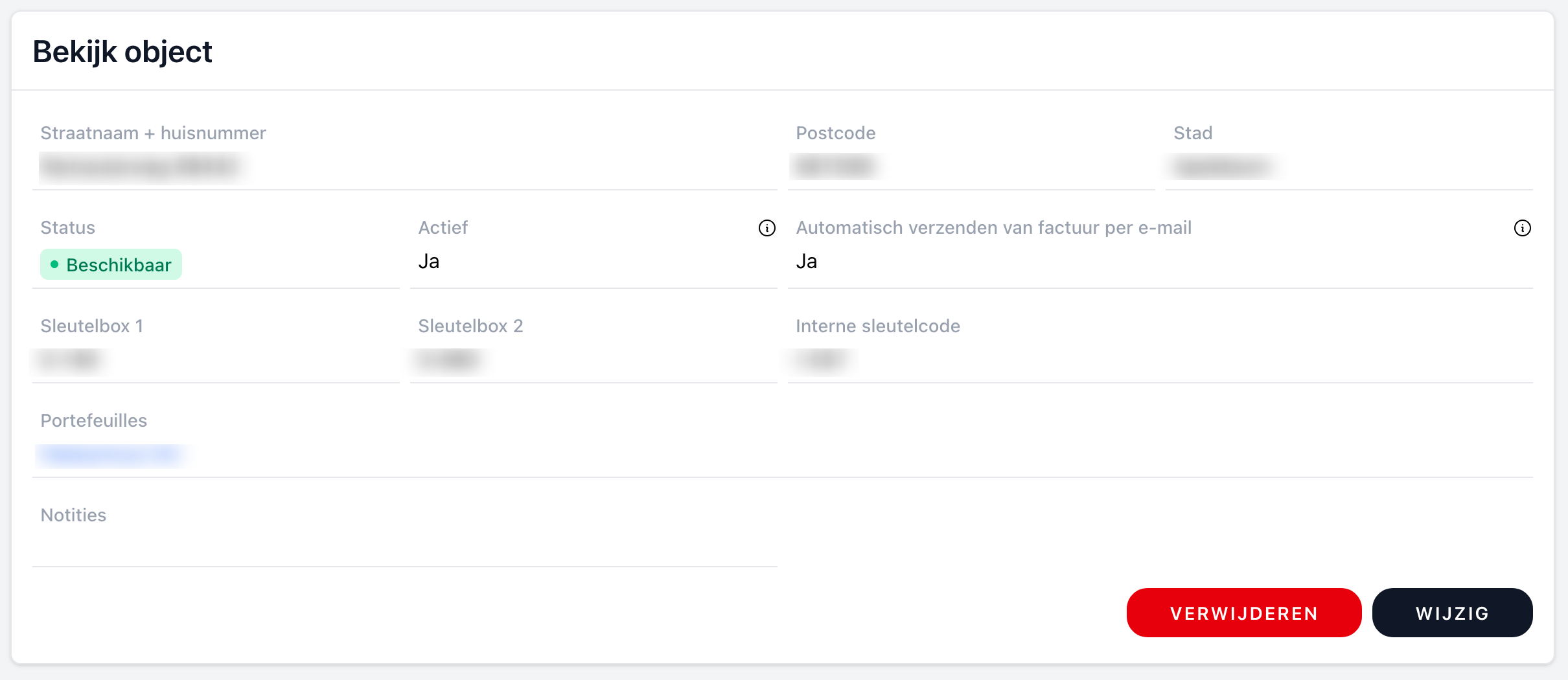This screenshot has height=680, width=1568.
Task: Click the empty Notities field area
Action: click(x=404, y=545)
